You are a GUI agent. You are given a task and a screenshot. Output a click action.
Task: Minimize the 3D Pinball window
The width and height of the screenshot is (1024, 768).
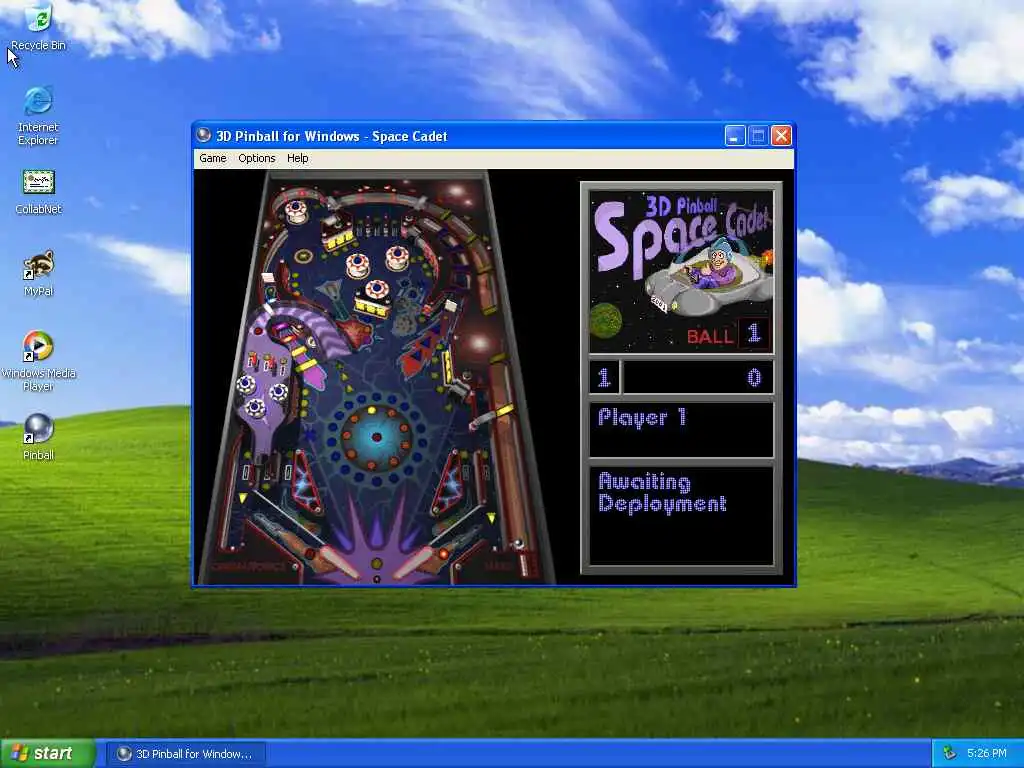[x=735, y=136]
